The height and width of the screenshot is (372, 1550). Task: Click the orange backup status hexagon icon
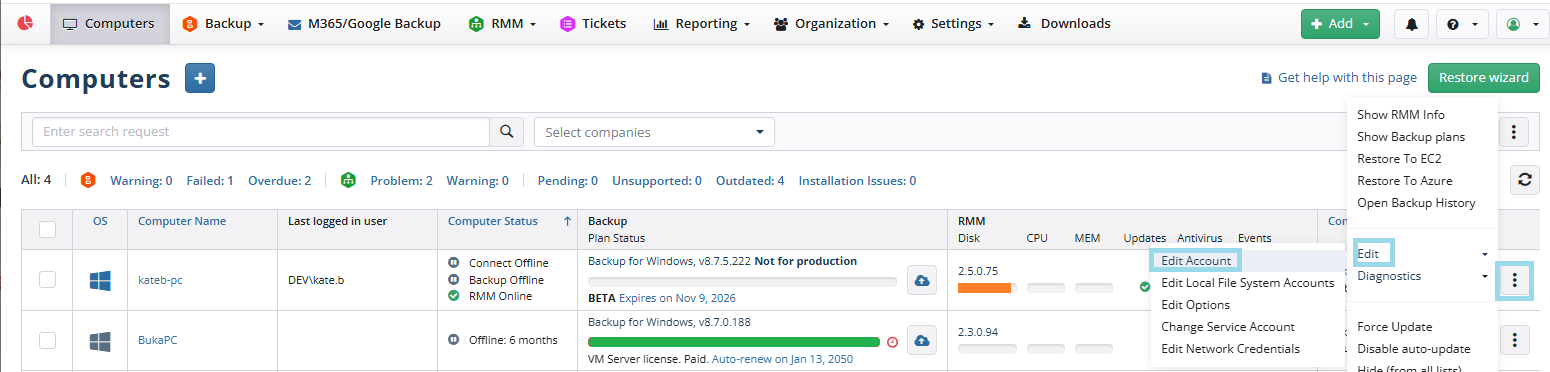pos(88,180)
